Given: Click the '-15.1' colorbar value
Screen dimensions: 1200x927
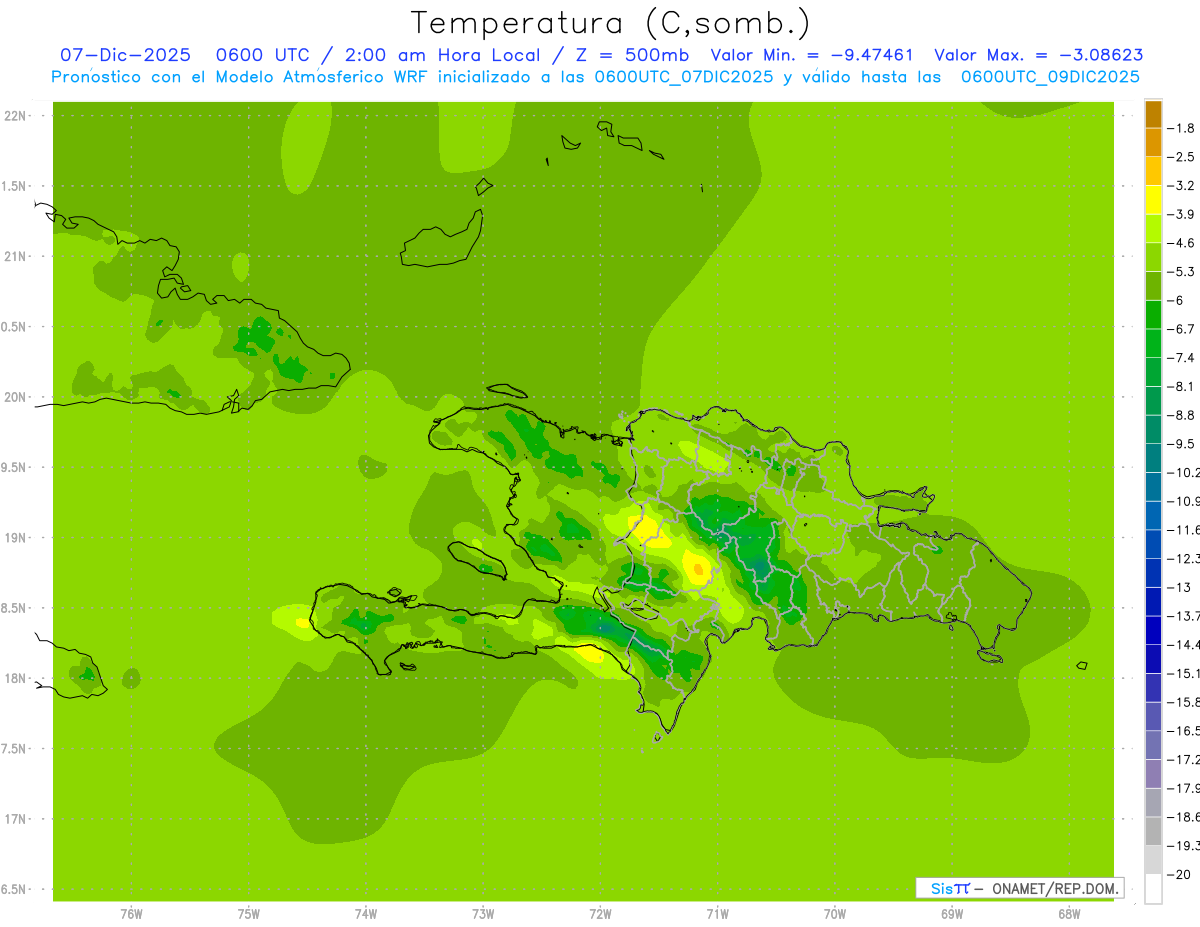Looking at the screenshot, I should pos(1185,673).
